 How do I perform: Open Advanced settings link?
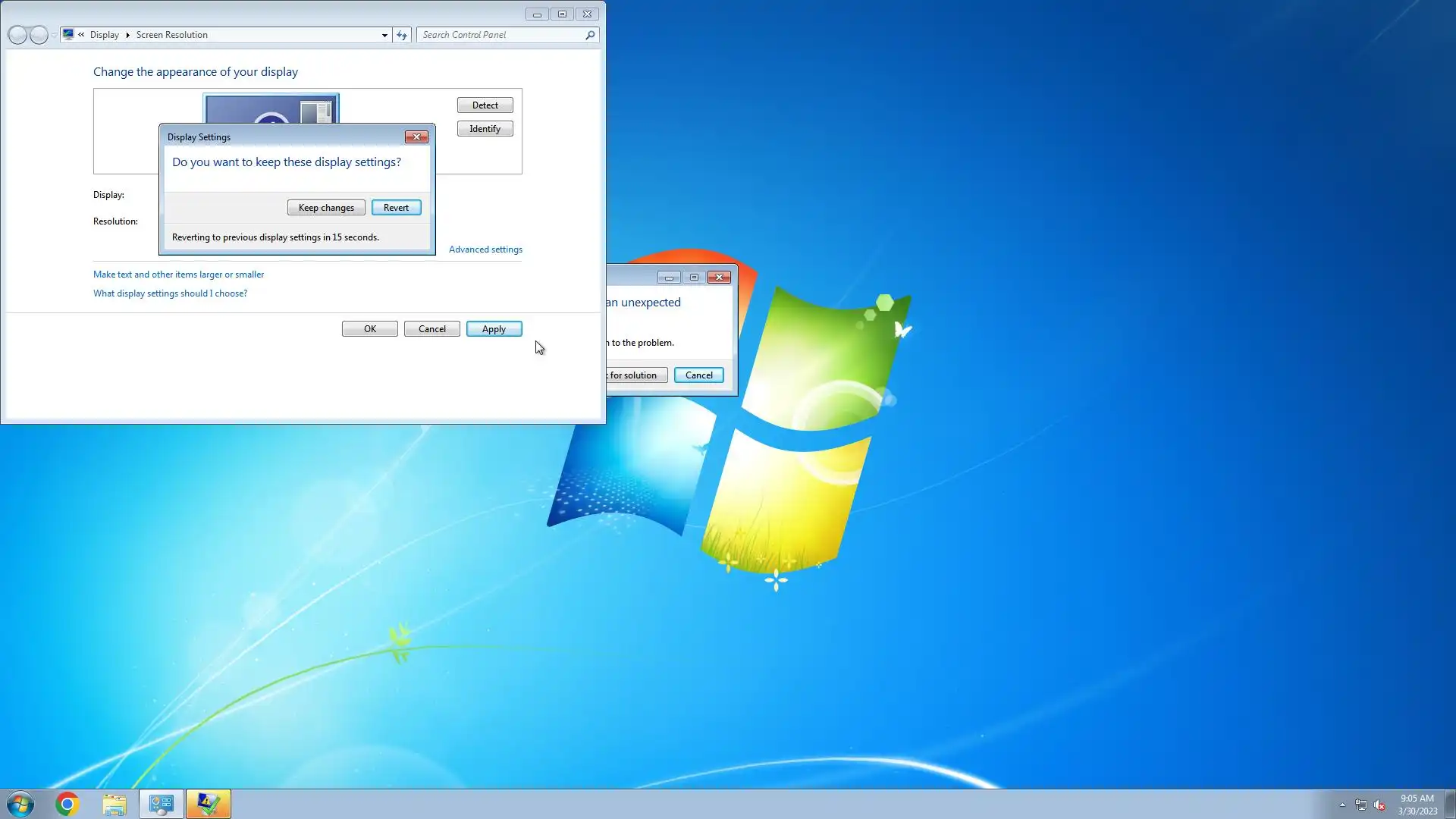[485, 249]
